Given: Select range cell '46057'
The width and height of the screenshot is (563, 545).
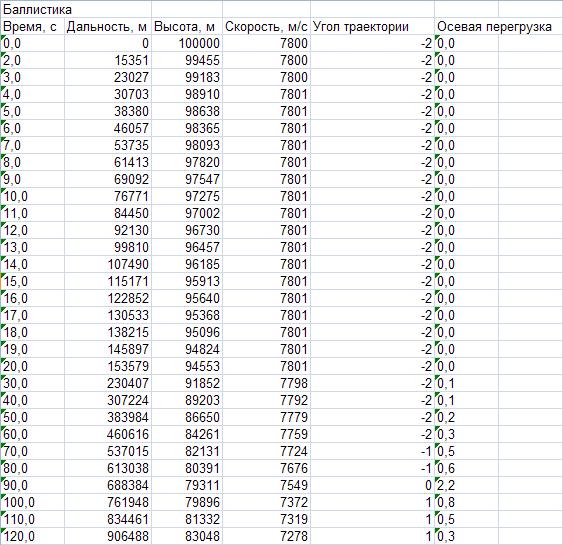Looking at the screenshot, I should click(x=108, y=129).
